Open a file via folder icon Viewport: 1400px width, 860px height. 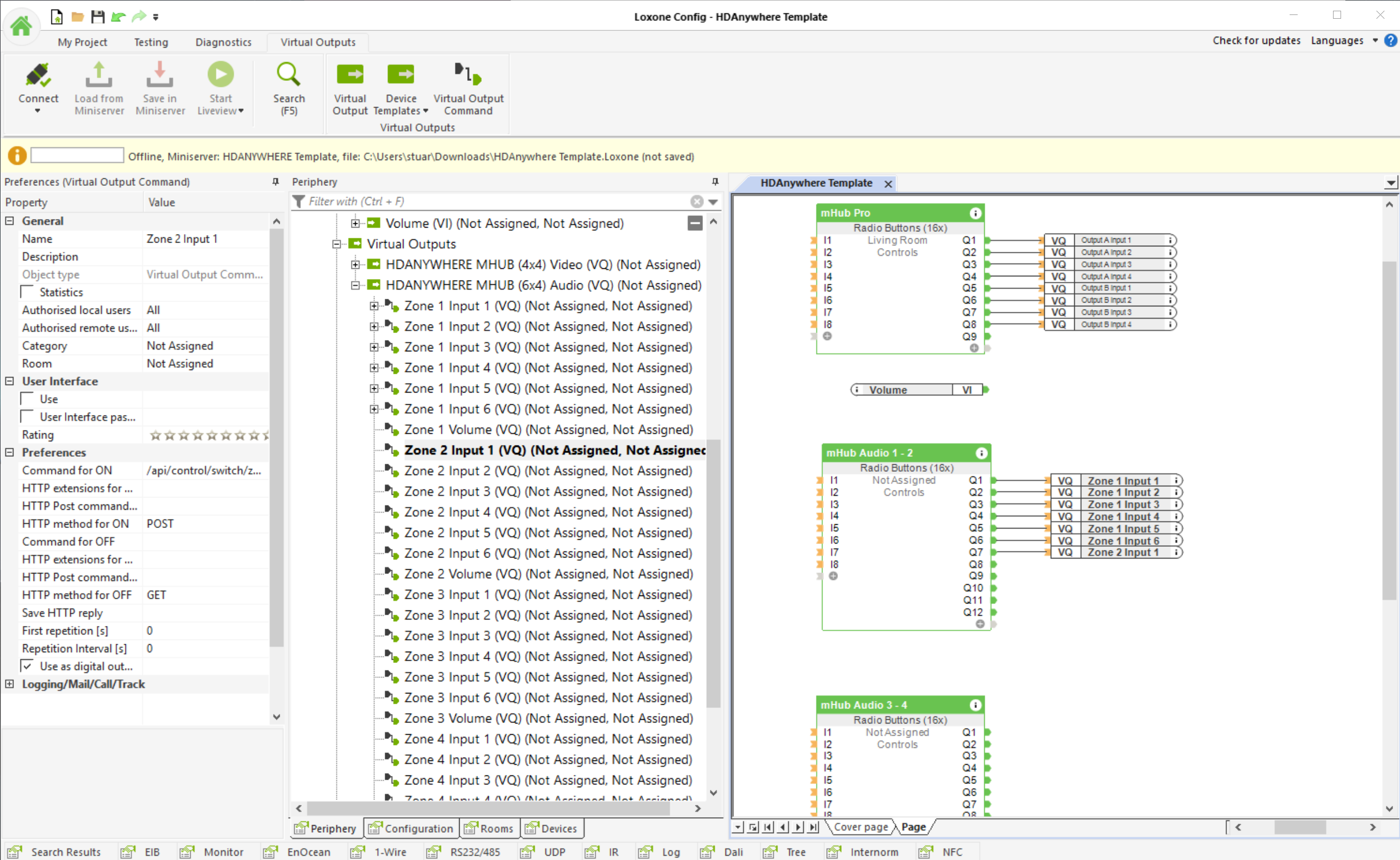(77, 17)
